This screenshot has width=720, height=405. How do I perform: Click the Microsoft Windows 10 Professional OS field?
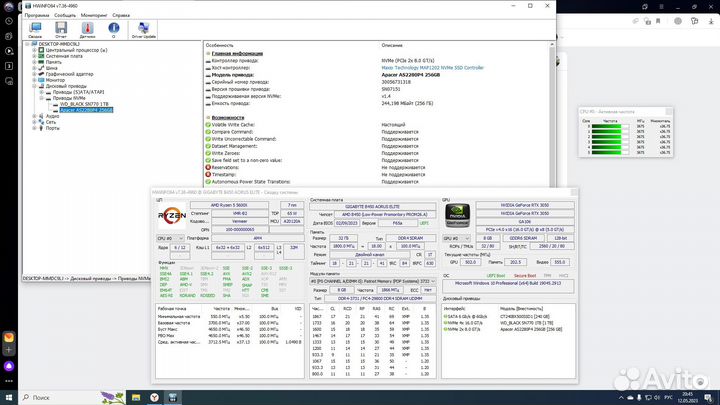click(x=508, y=286)
